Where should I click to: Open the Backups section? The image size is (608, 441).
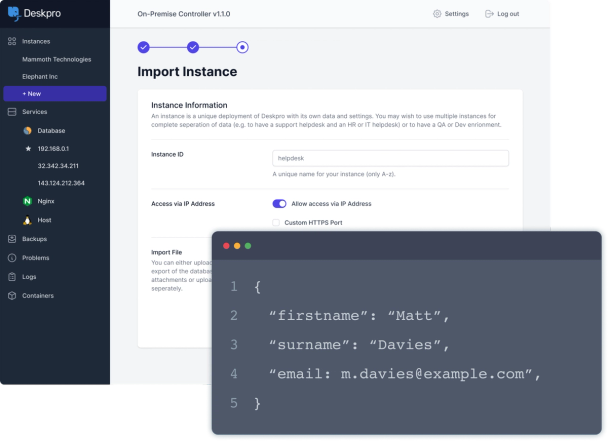pyautogui.click(x=35, y=239)
